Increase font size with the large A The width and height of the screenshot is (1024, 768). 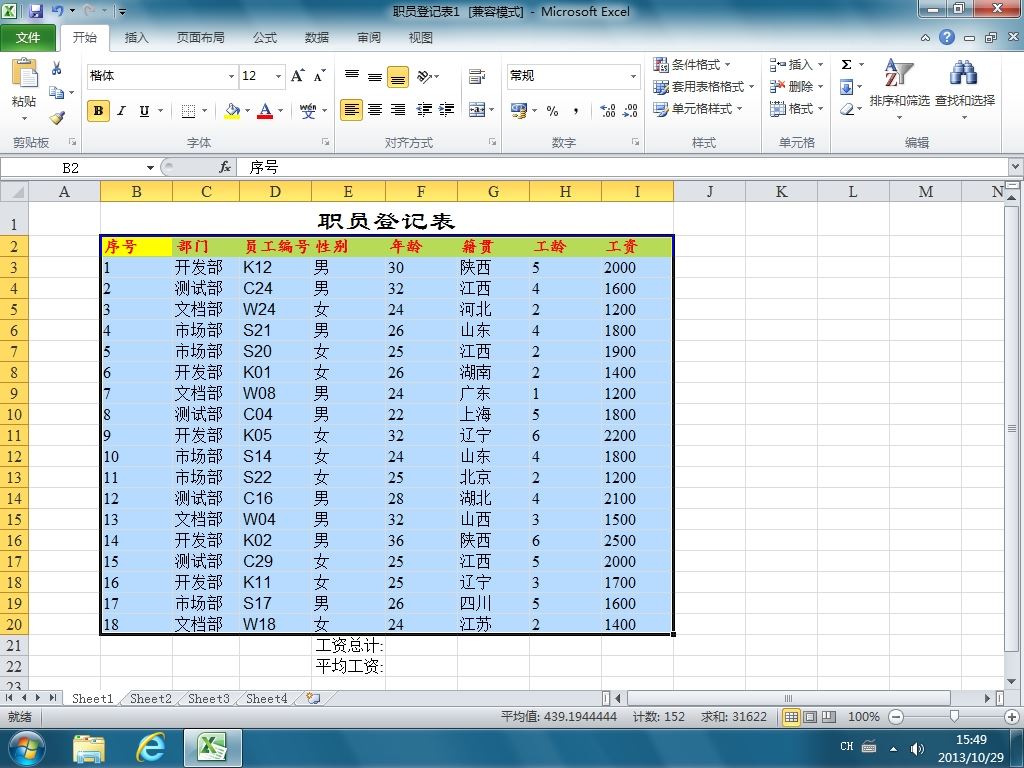pos(297,76)
